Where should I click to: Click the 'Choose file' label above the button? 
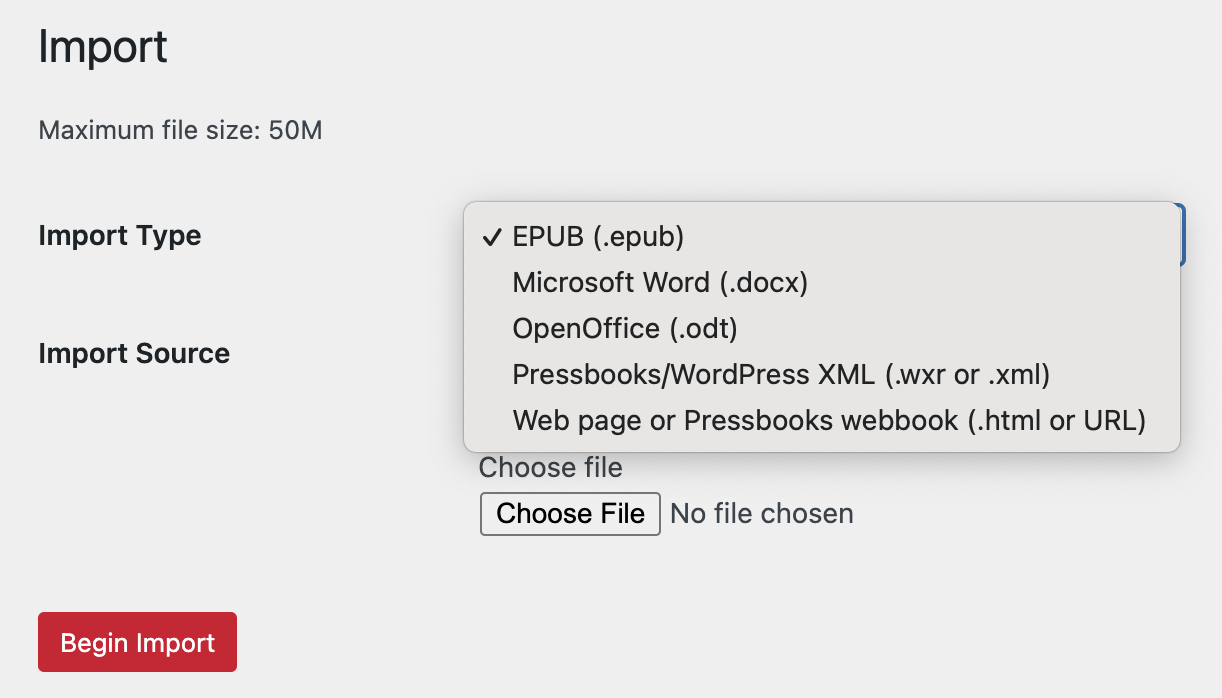pyautogui.click(x=551, y=468)
